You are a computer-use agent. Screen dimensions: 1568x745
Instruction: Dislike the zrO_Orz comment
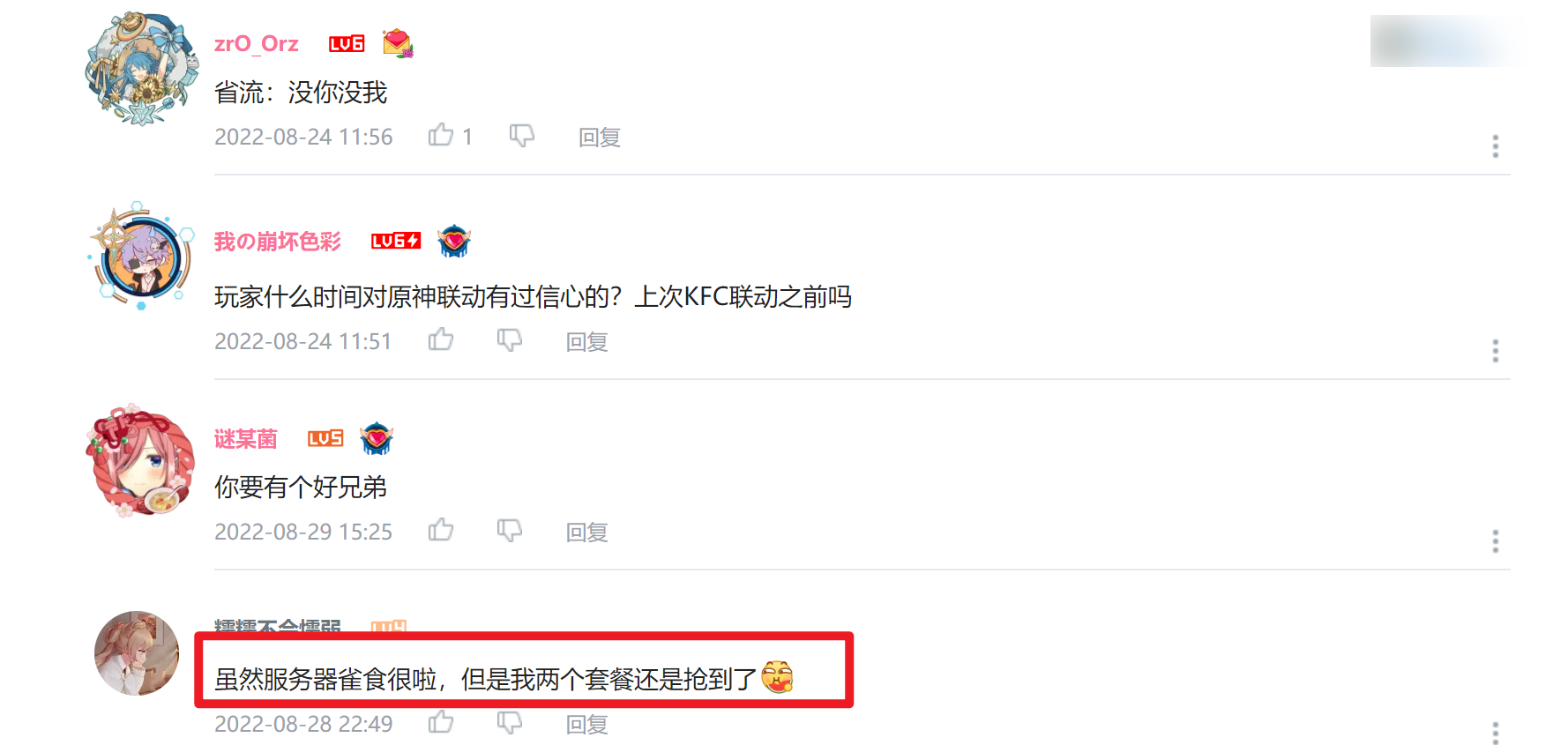(x=522, y=136)
